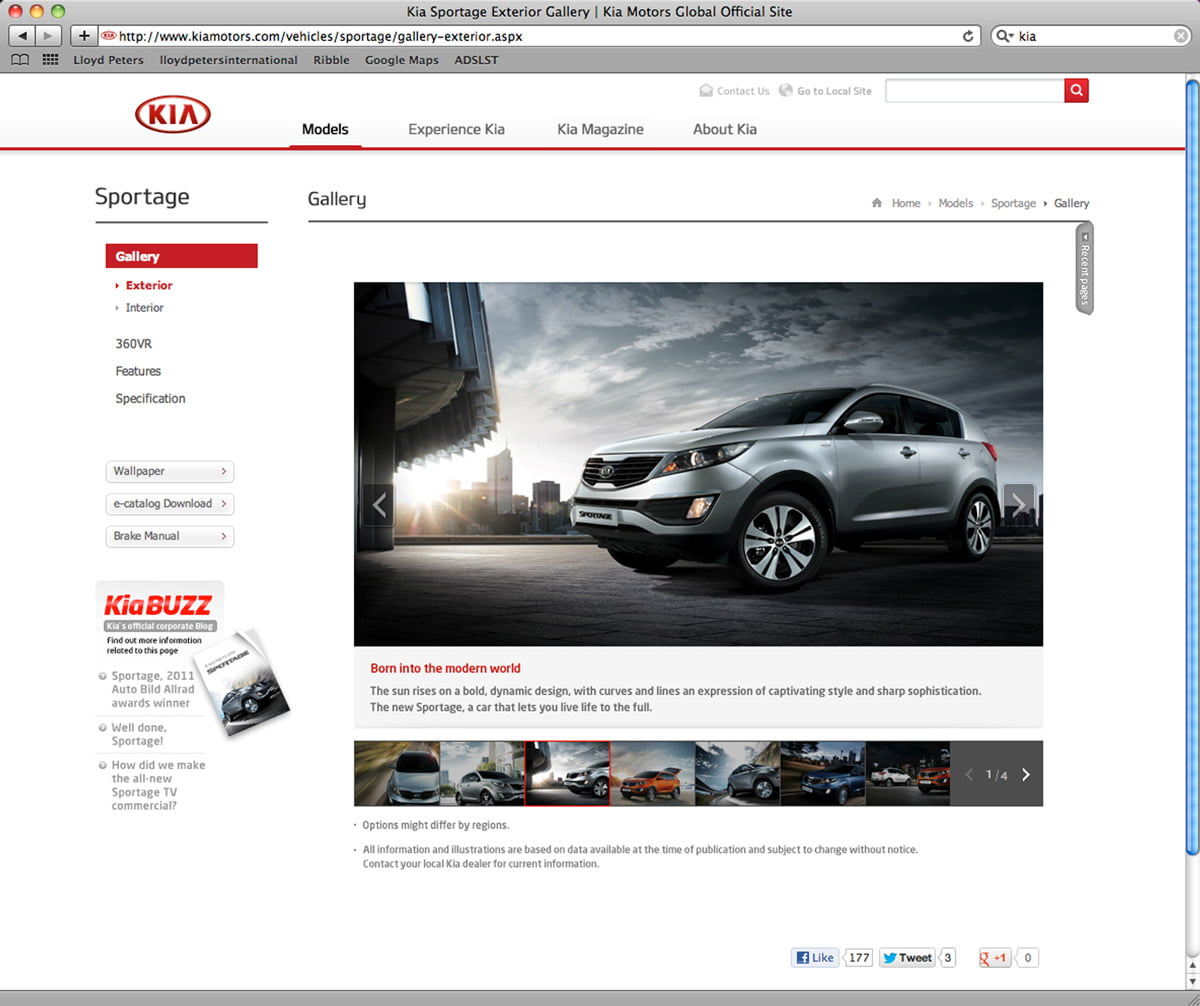Click the Kia logo in header

click(x=172, y=115)
